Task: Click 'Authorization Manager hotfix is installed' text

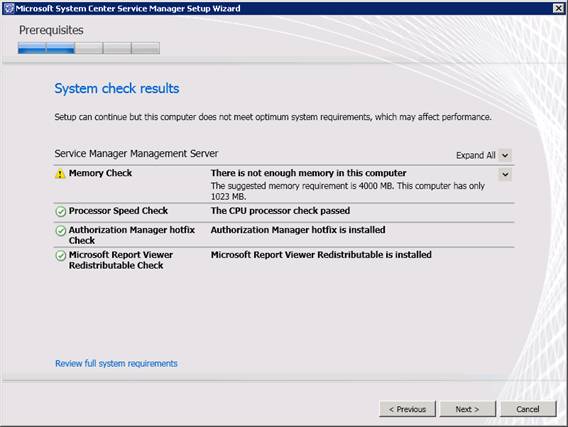Action: (298, 230)
